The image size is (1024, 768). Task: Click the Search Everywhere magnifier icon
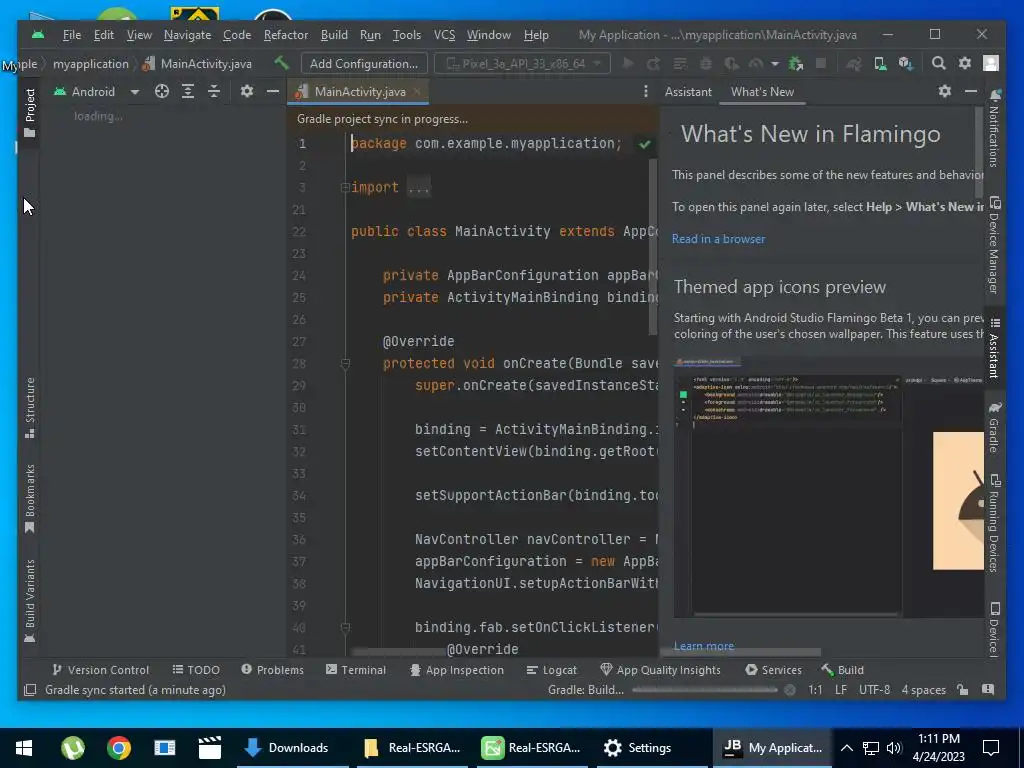(938, 63)
